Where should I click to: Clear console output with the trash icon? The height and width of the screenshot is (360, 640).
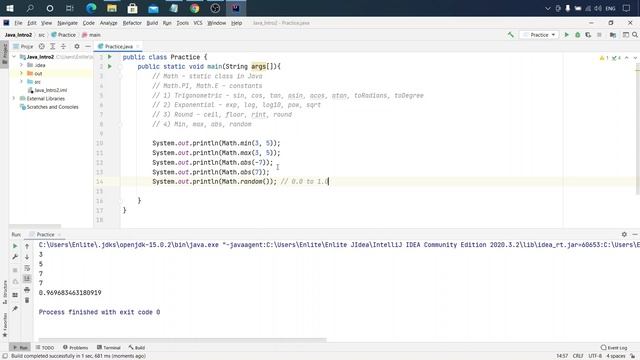[x=27, y=300]
